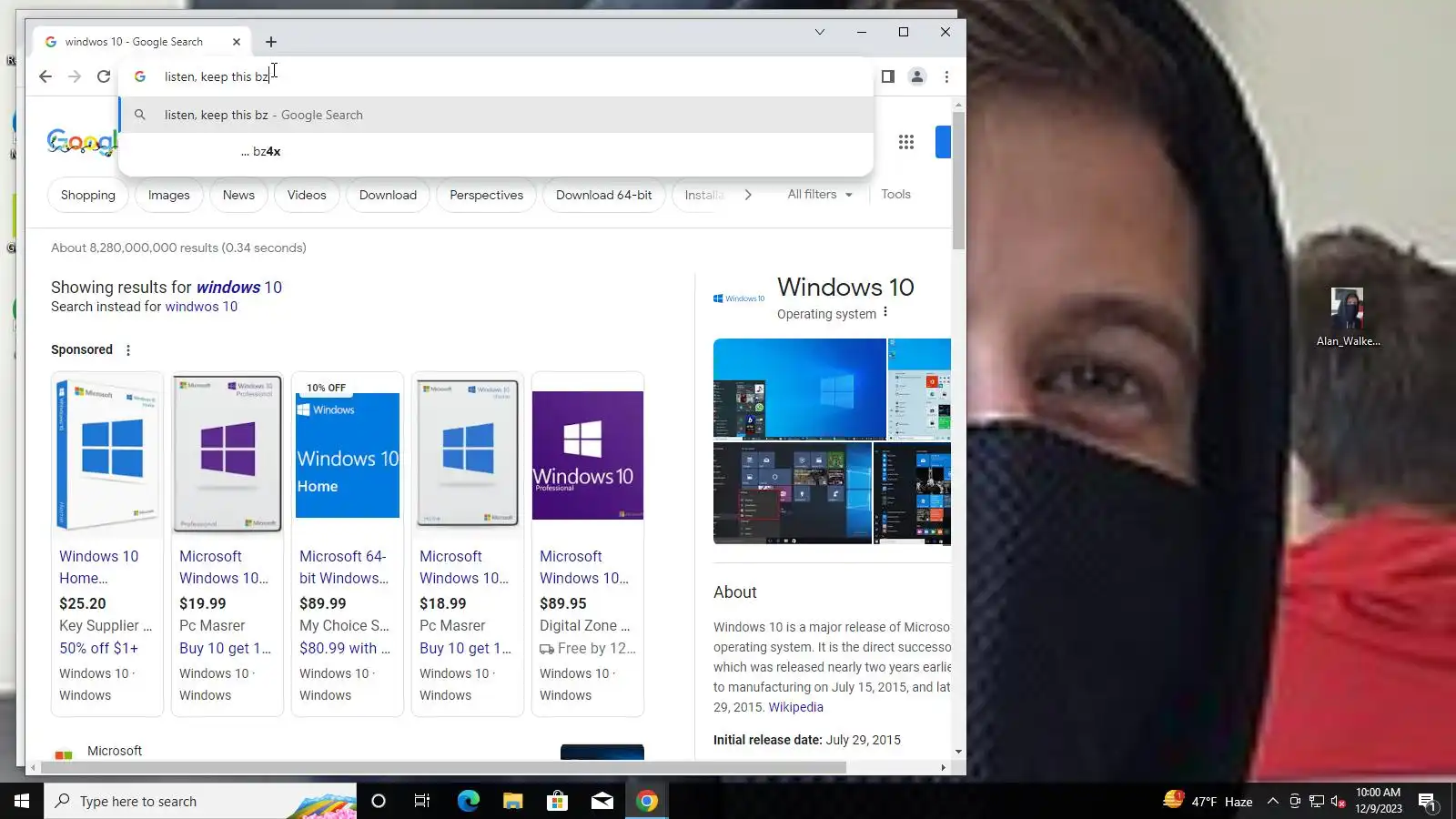The image size is (1456, 819).
Task: Show more filter chips with right chevron
Action: tap(748, 195)
